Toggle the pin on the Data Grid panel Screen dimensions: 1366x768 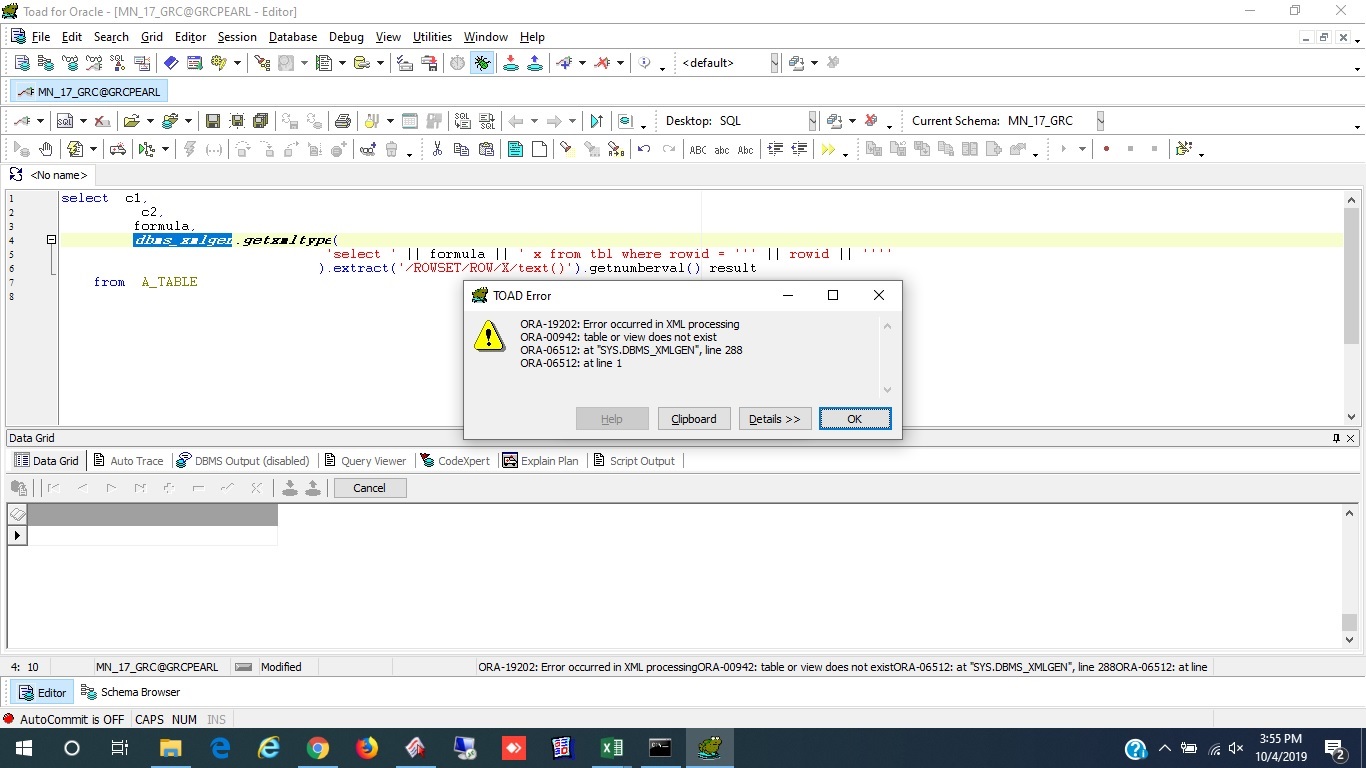coord(1336,438)
